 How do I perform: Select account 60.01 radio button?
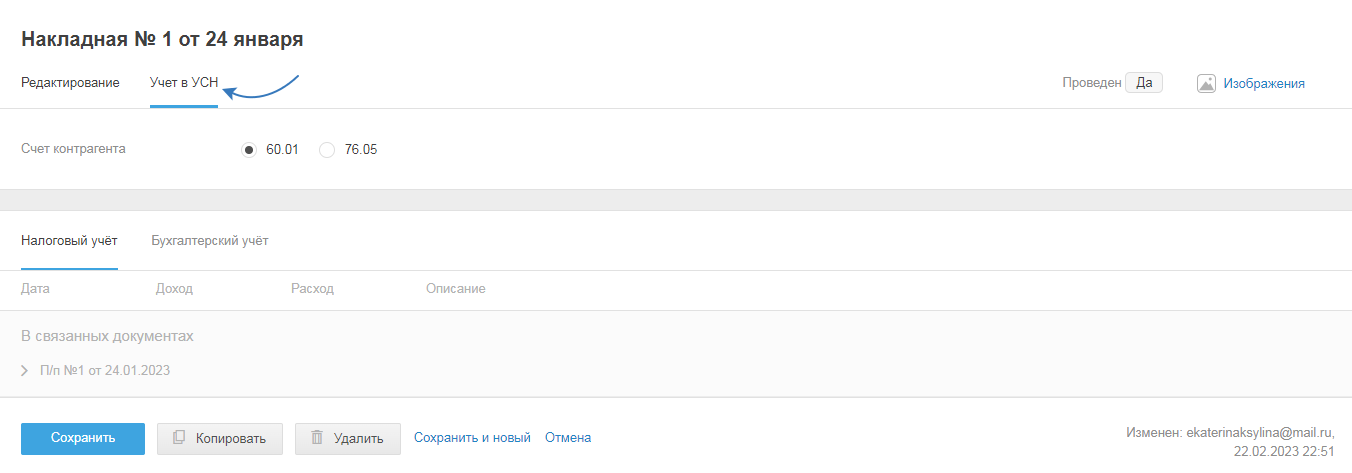[x=249, y=150]
